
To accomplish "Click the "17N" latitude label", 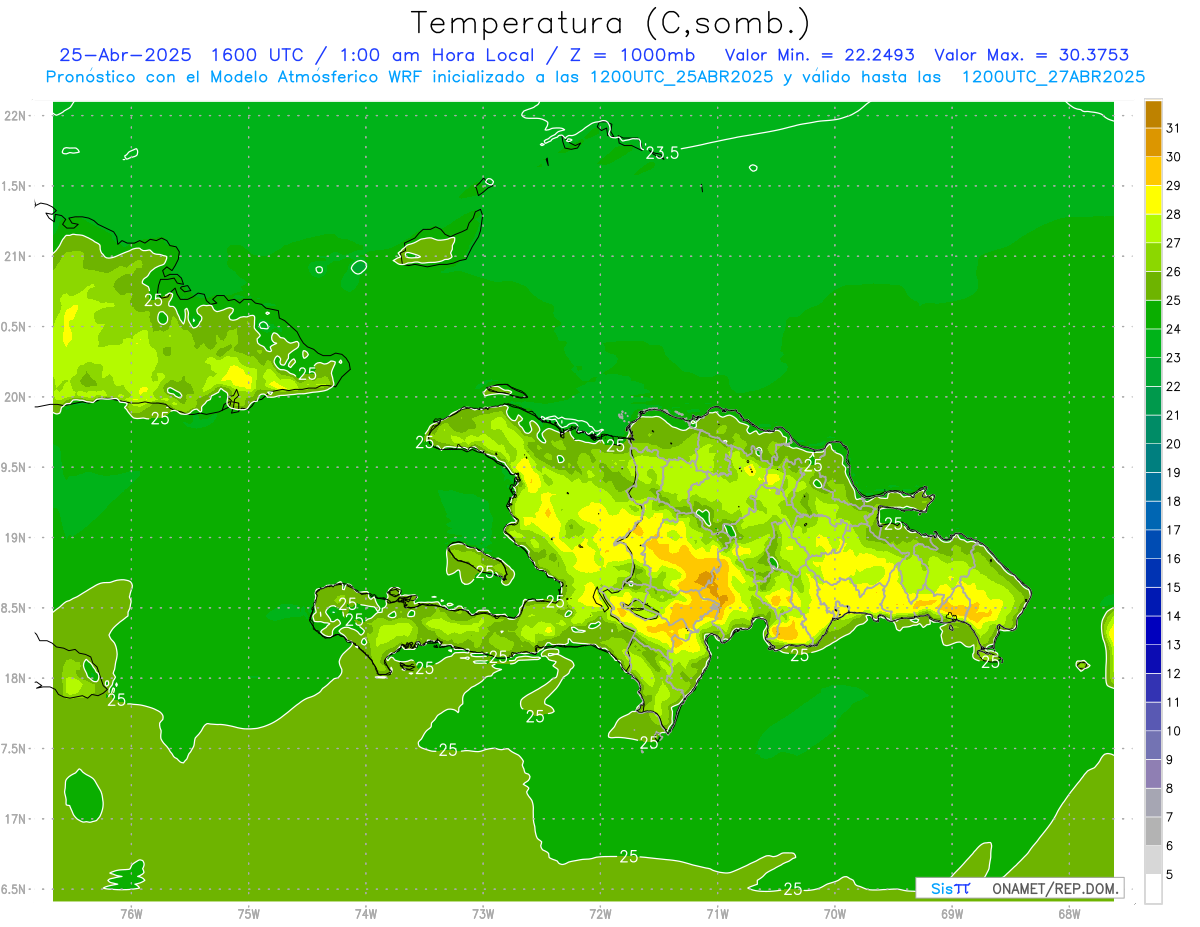I will (x=15, y=819).
